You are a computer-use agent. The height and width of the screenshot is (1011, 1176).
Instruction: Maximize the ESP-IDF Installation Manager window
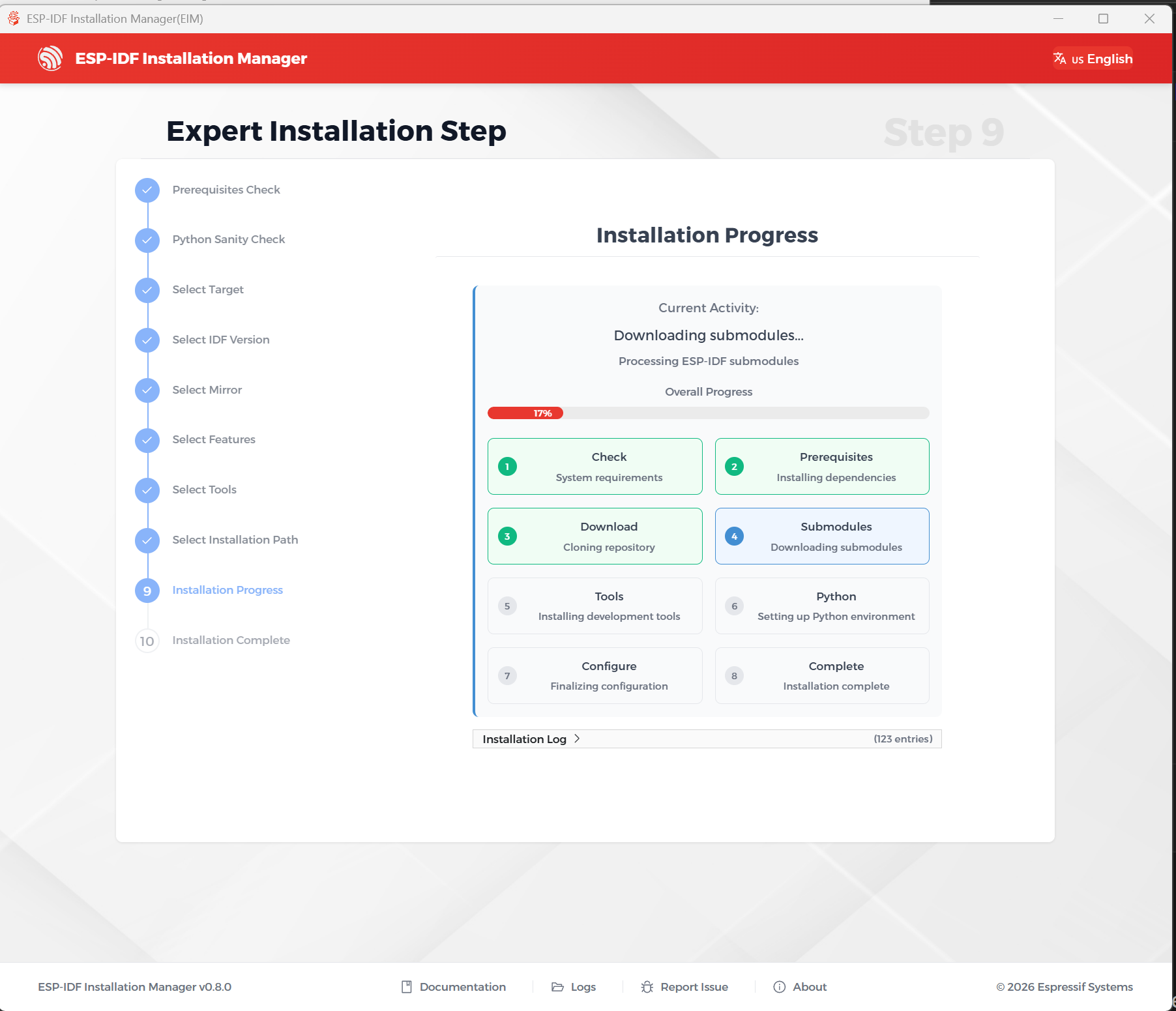(x=1104, y=18)
